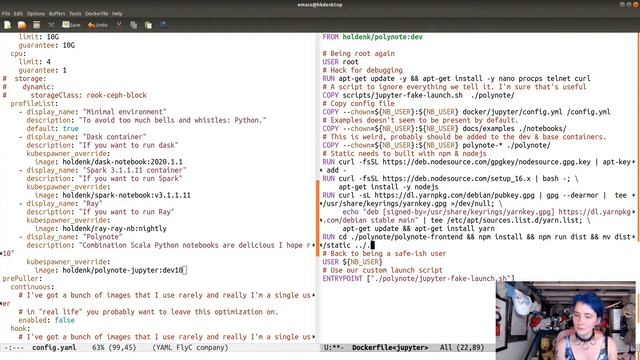The height and width of the screenshot is (360, 640).
Task: Open the Tools menu
Action: tap(75, 13)
